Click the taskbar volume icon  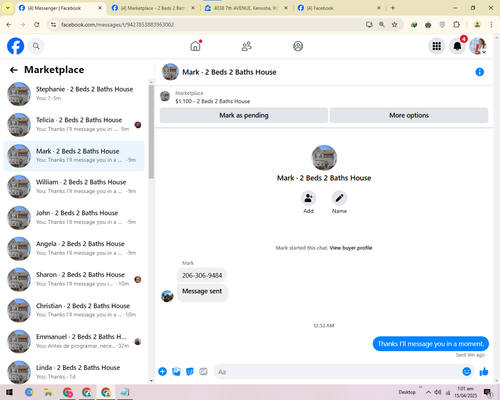tap(438, 392)
